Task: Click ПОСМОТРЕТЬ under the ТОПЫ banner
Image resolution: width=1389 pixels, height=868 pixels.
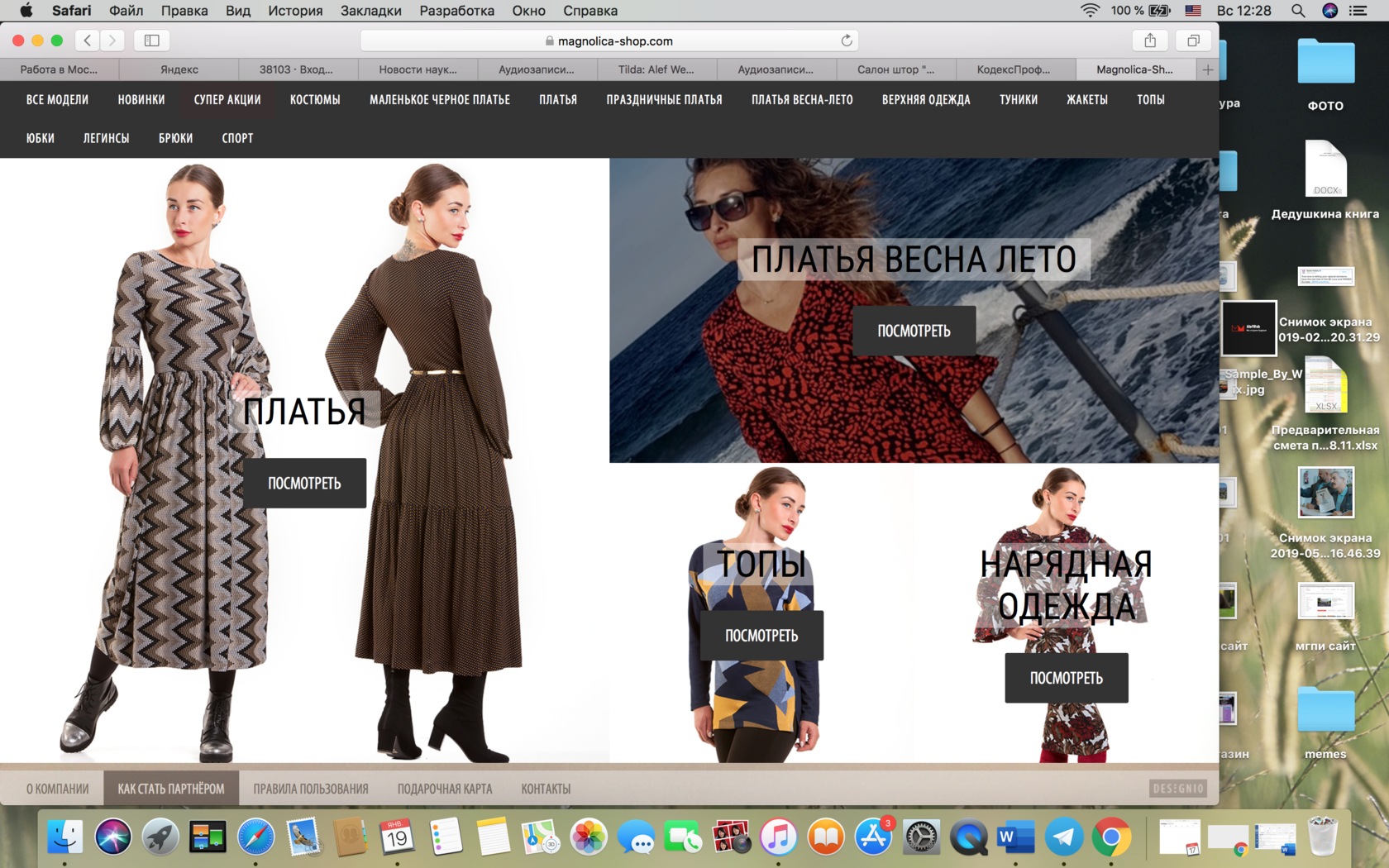Action: [x=761, y=636]
